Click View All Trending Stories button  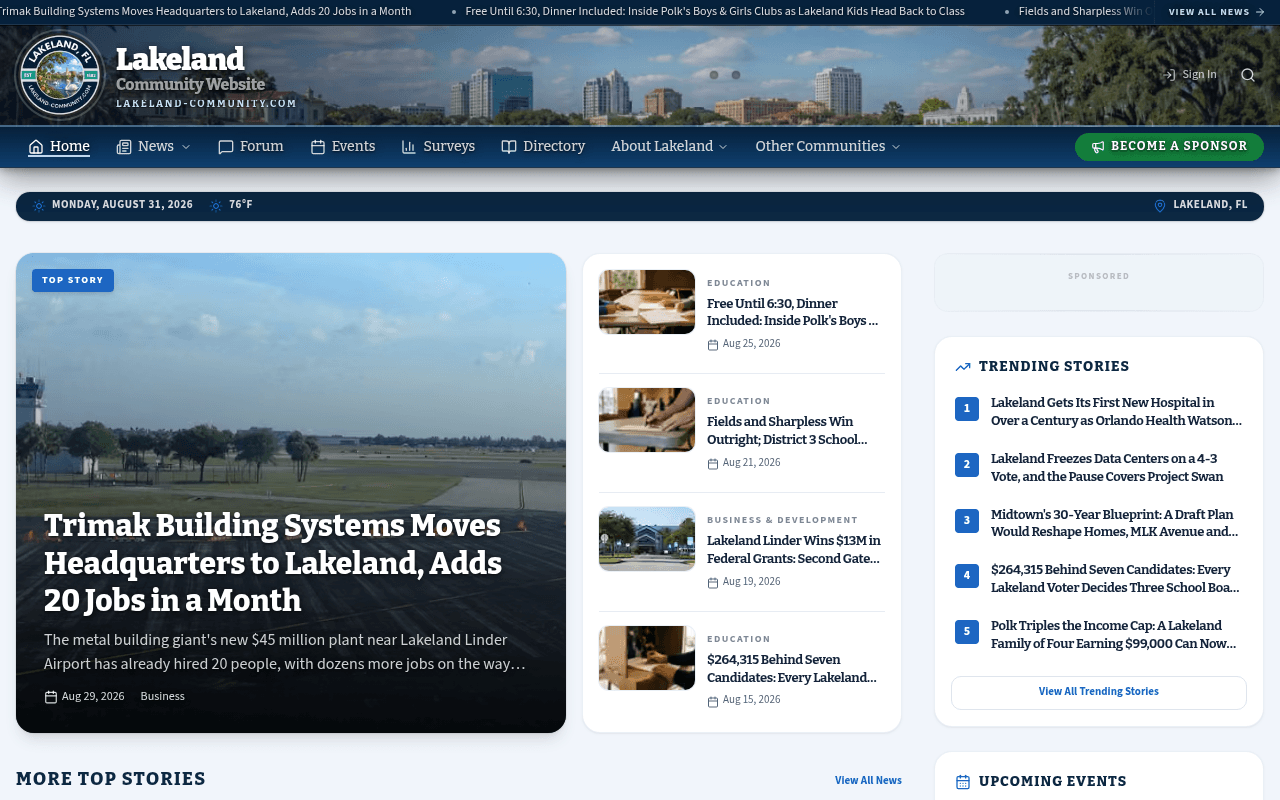(1099, 692)
